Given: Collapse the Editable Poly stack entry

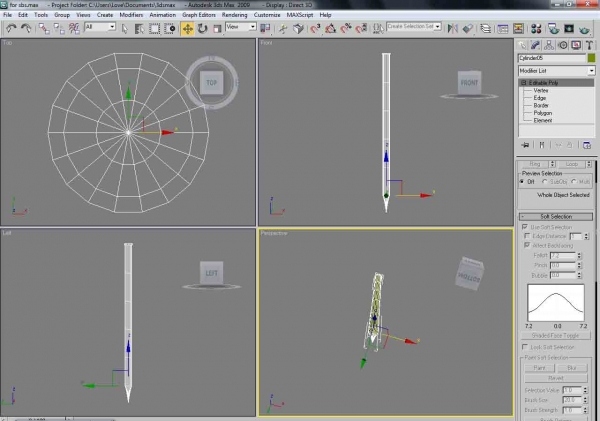Looking at the screenshot, I should click(x=523, y=83).
